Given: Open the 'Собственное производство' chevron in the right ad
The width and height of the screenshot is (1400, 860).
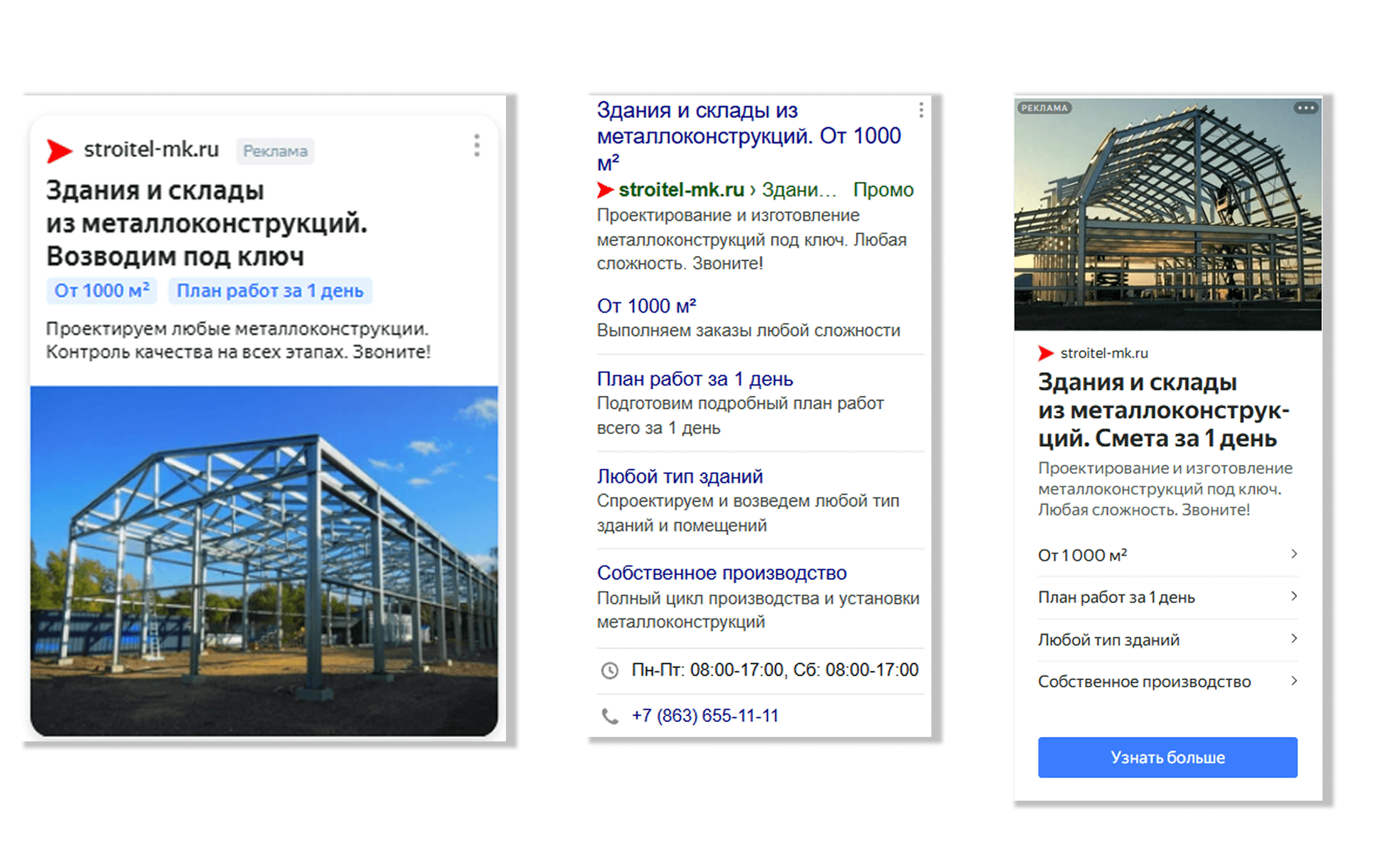Looking at the screenshot, I should pyautogui.click(x=1294, y=681).
